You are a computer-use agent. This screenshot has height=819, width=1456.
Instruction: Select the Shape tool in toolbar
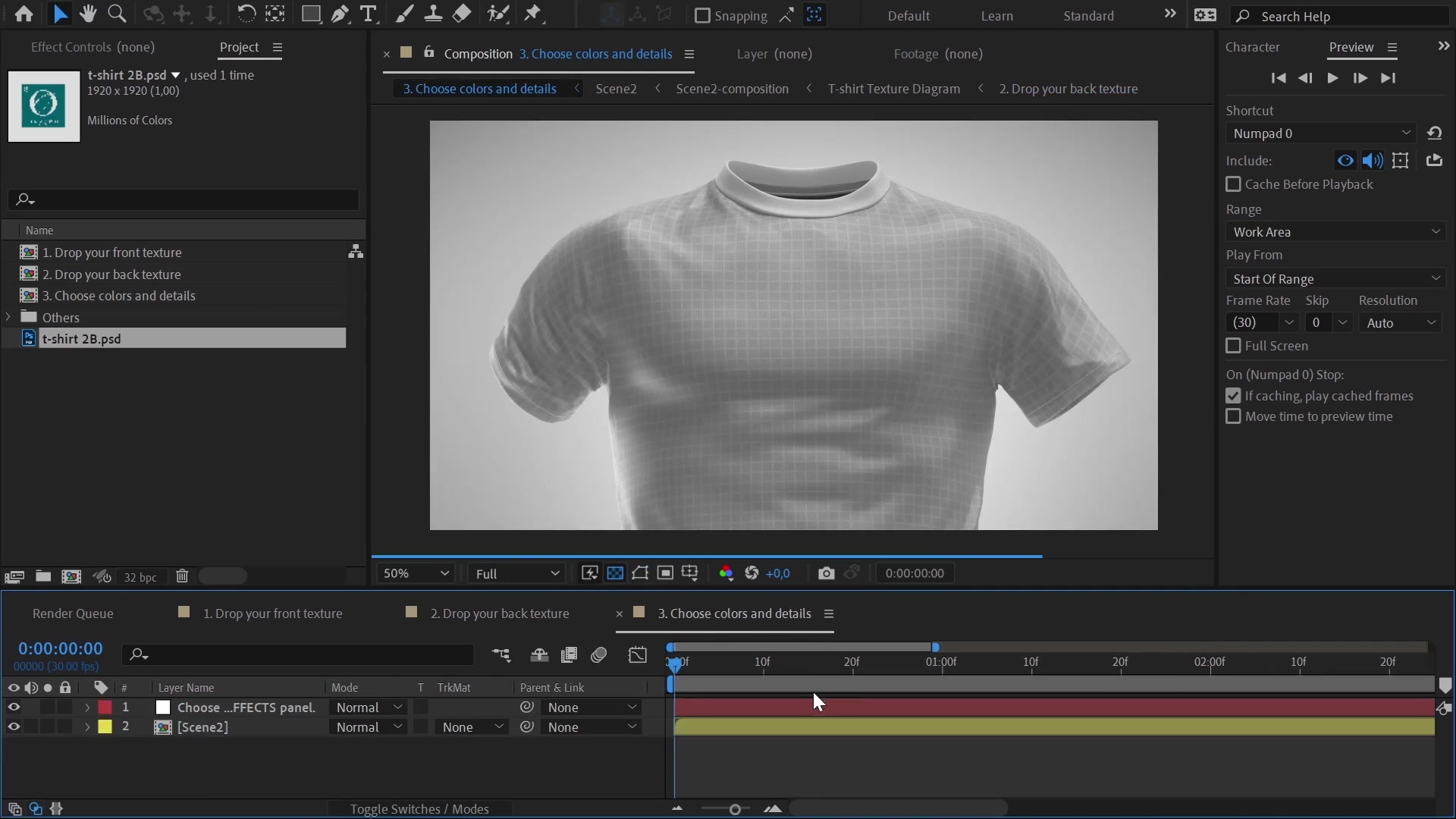coord(310,14)
